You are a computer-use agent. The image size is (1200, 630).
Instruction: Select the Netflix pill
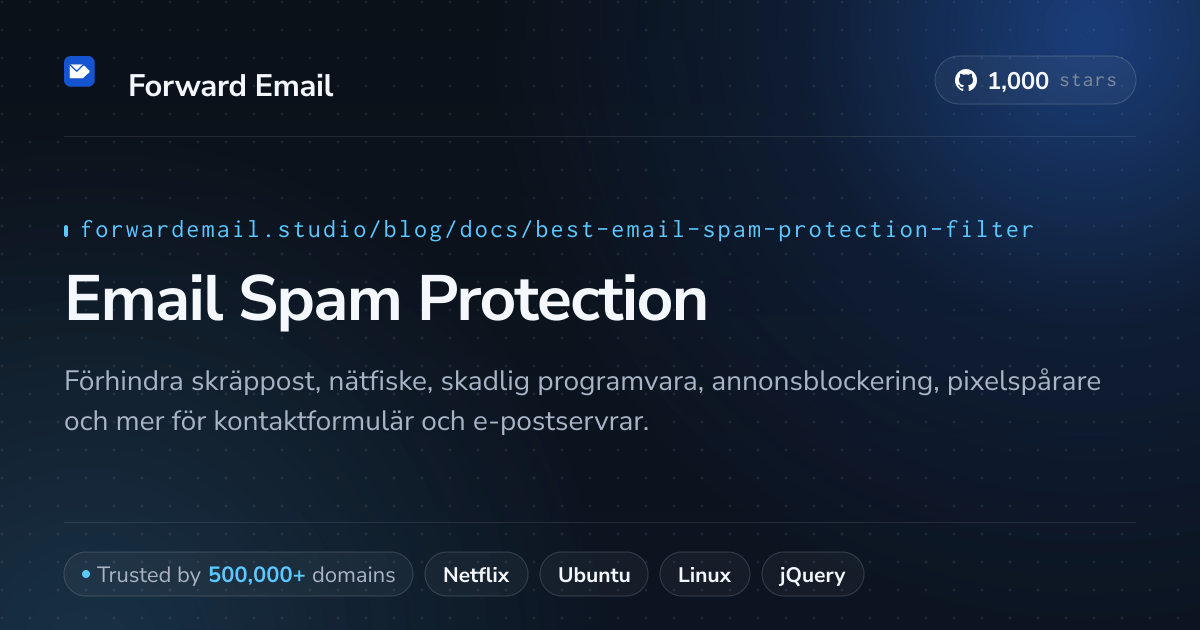pos(476,575)
